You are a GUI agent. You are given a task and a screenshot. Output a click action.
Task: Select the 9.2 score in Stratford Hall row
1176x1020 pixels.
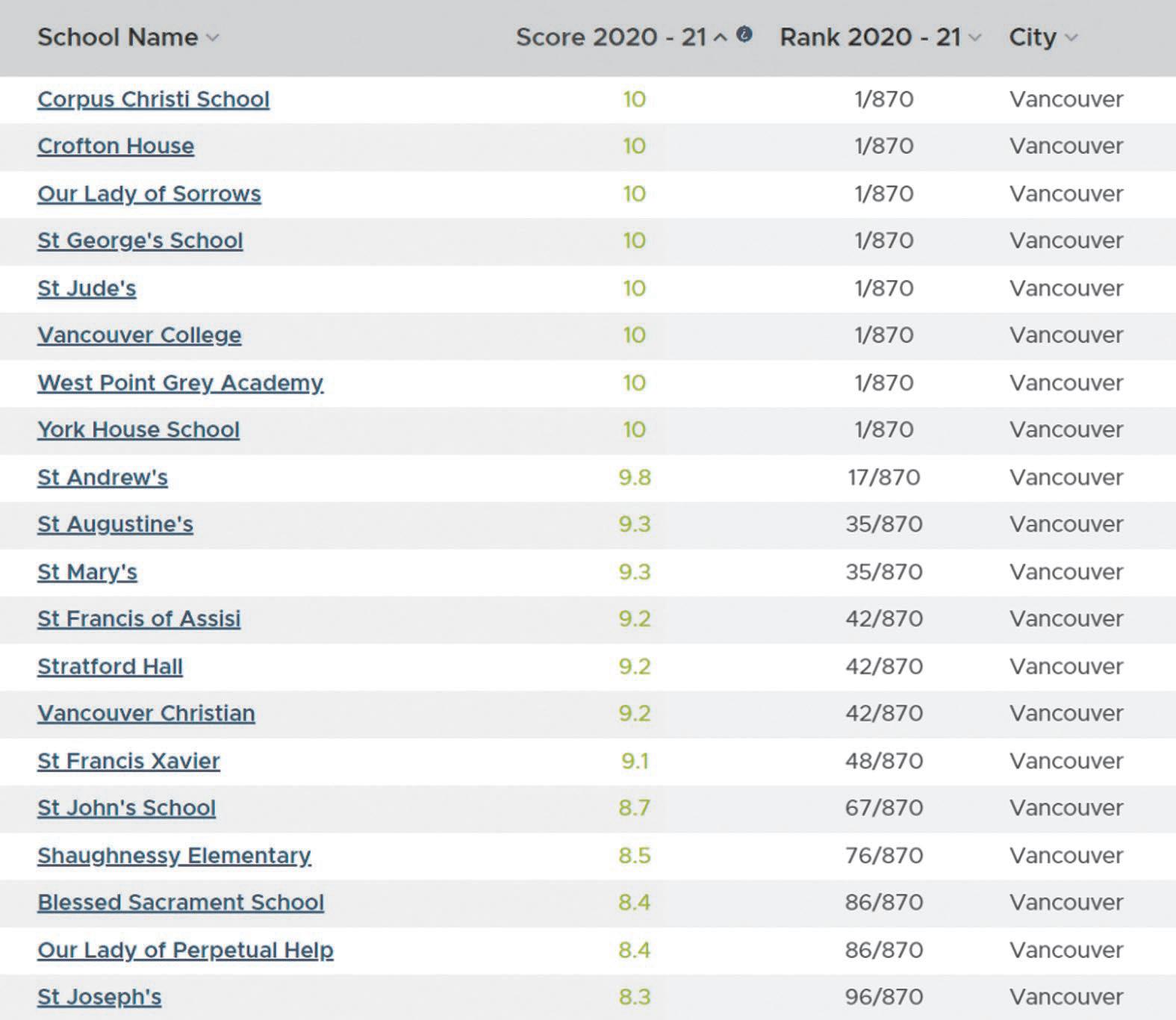(x=635, y=667)
